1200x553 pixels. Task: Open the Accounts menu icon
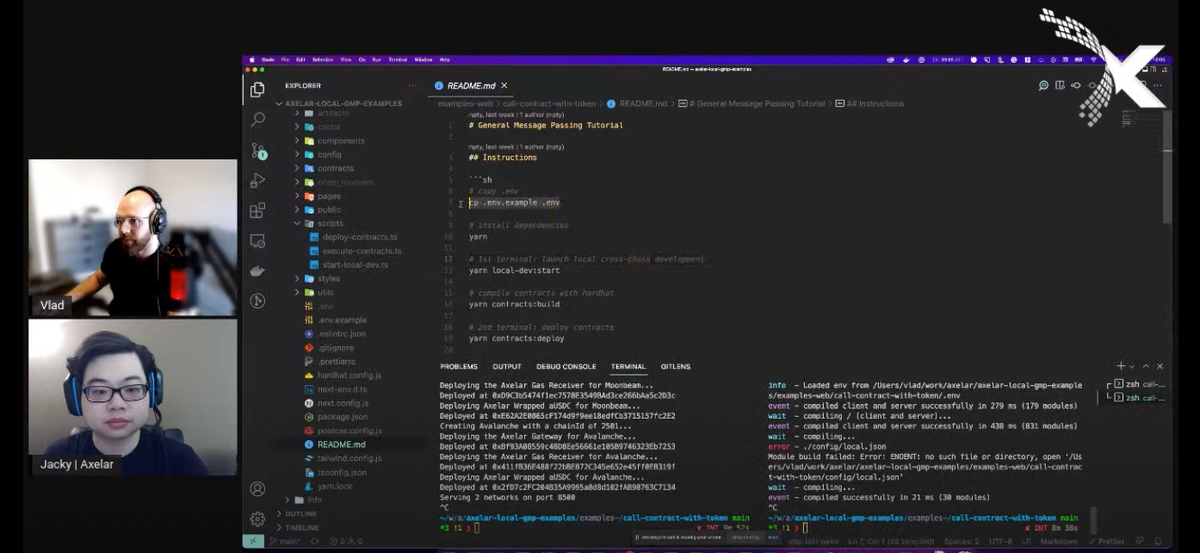click(x=257, y=489)
